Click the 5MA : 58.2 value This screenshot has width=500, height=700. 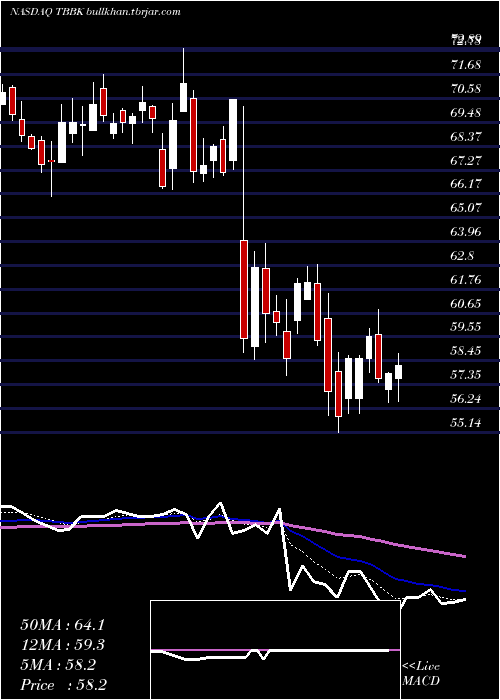click(58, 665)
